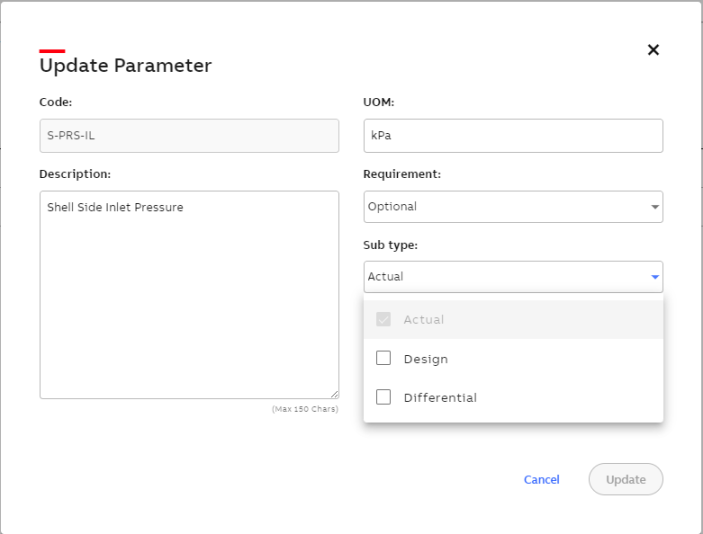
Task: Enable the Differential checkbox
Action: (x=383, y=397)
